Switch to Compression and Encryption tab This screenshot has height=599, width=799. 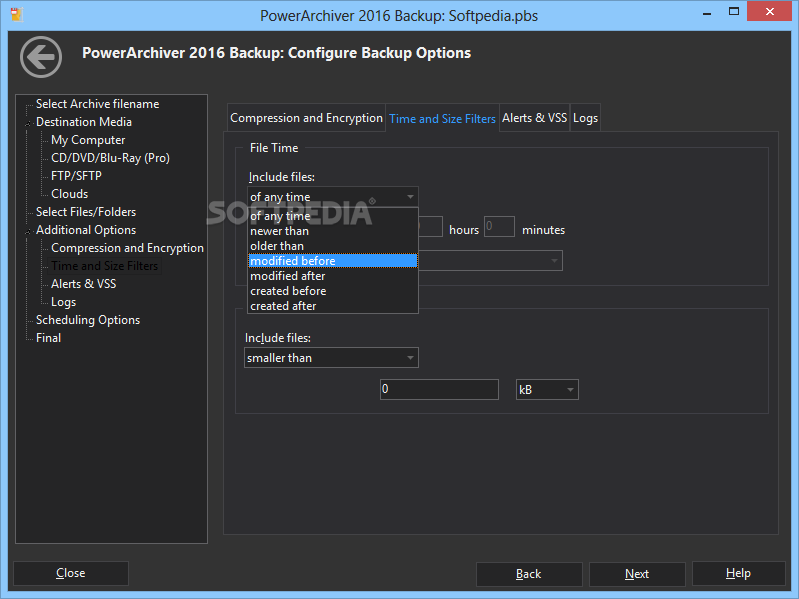[x=306, y=118]
